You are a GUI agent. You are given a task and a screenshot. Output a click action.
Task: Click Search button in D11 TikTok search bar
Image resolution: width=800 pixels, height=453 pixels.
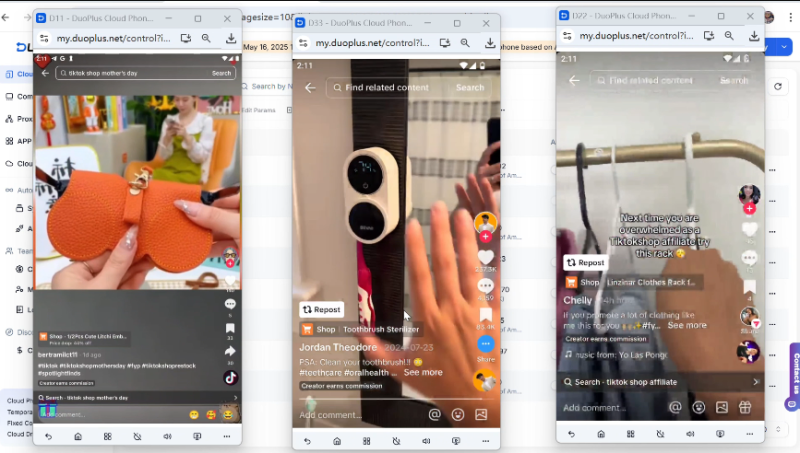pyautogui.click(x=221, y=73)
